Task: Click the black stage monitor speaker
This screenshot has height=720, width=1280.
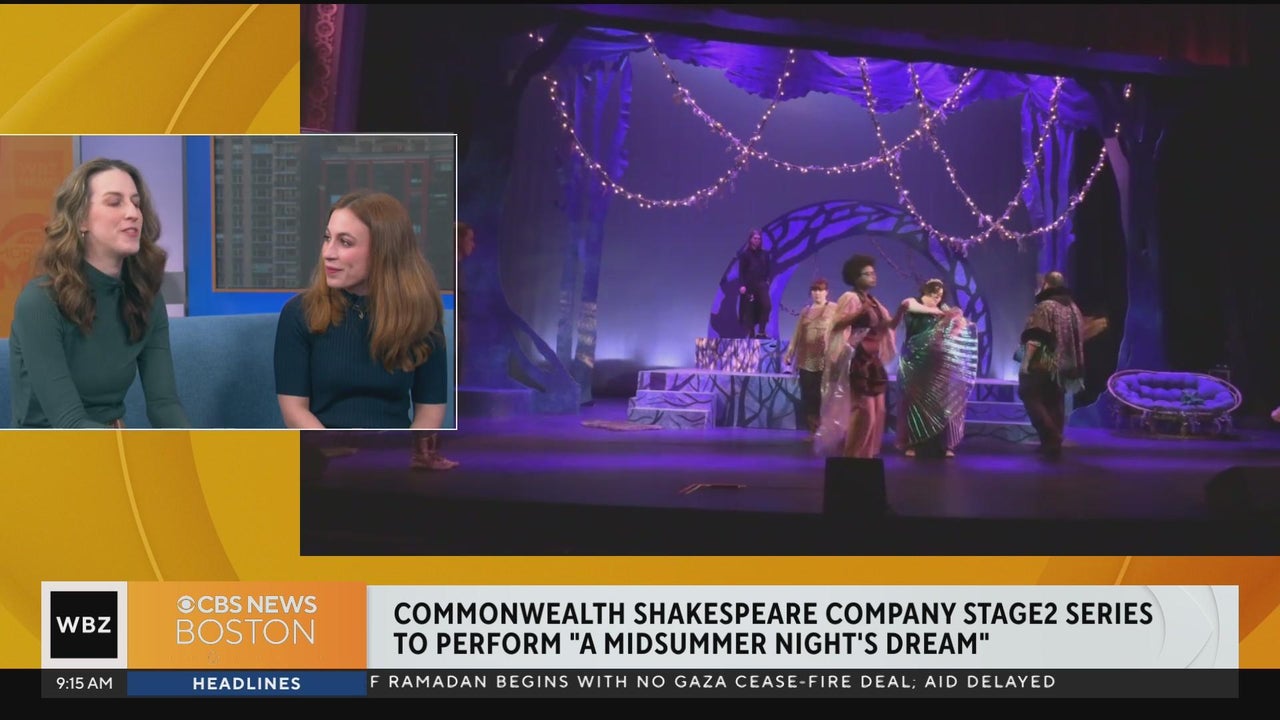Action: coord(854,486)
